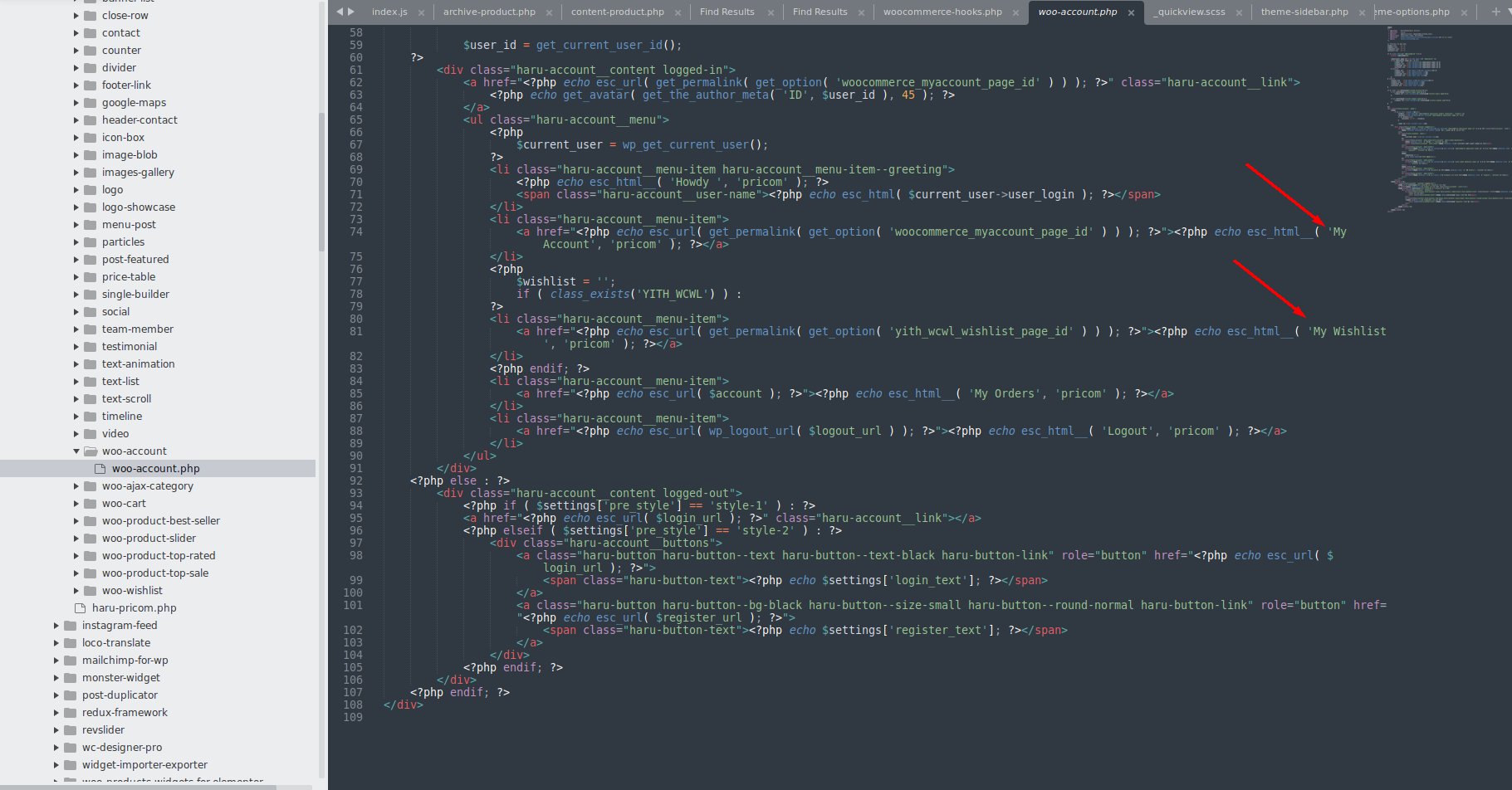Close the theme-sidebar.php tab

[1362, 12]
